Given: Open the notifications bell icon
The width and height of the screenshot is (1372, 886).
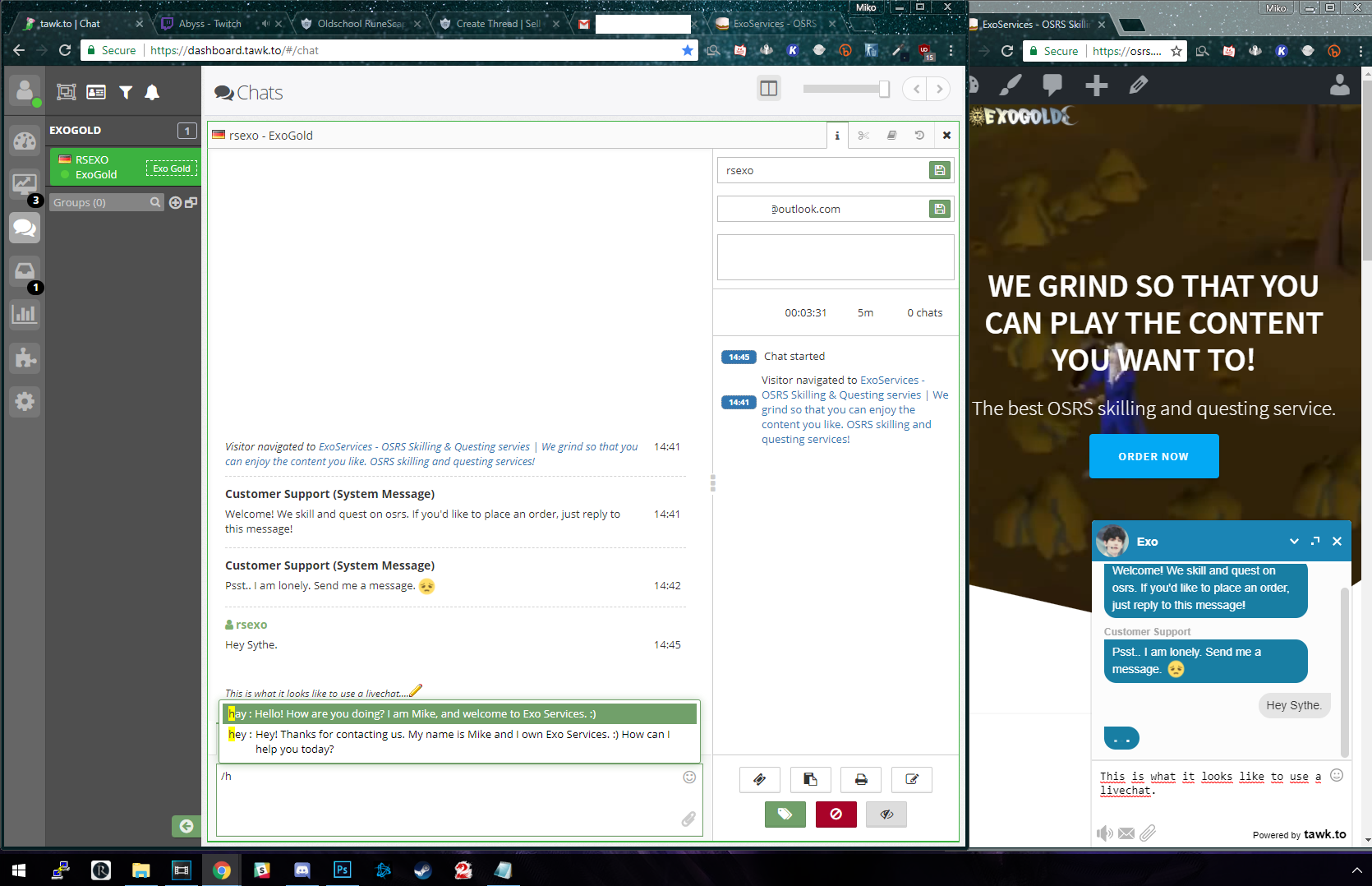Looking at the screenshot, I should click(152, 92).
